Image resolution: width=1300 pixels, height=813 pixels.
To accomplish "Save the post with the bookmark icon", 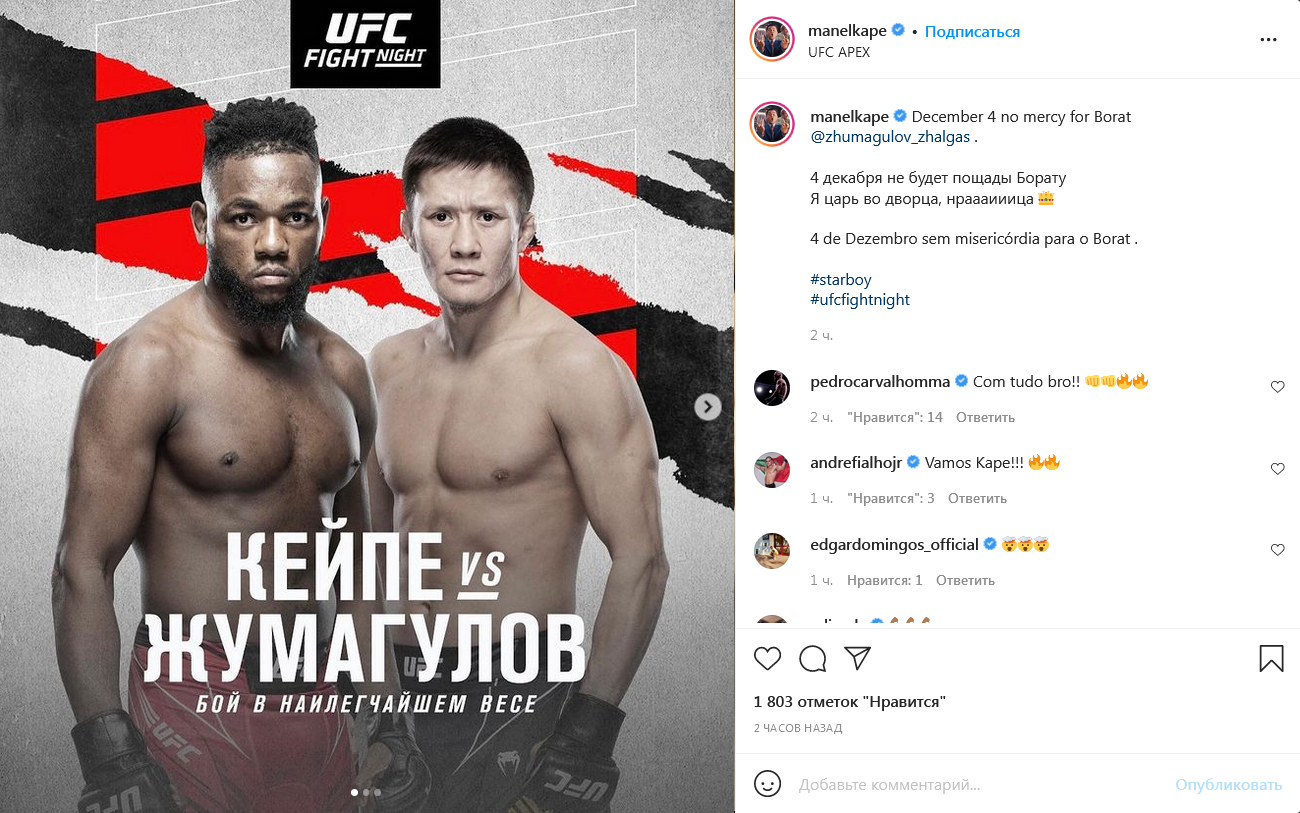I will click(x=1271, y=658).
